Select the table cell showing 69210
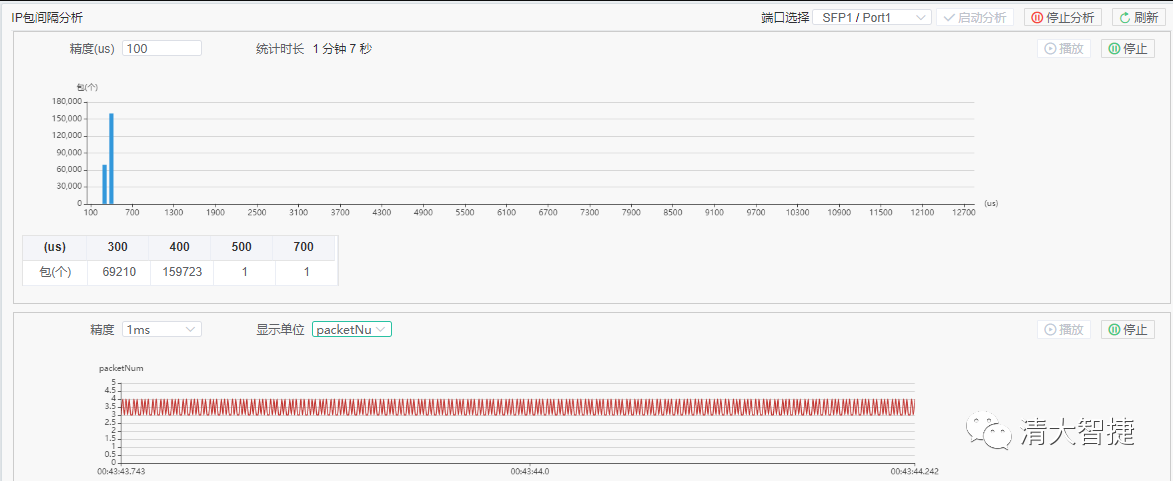1173x481 pixels. (x=117, y=273)
